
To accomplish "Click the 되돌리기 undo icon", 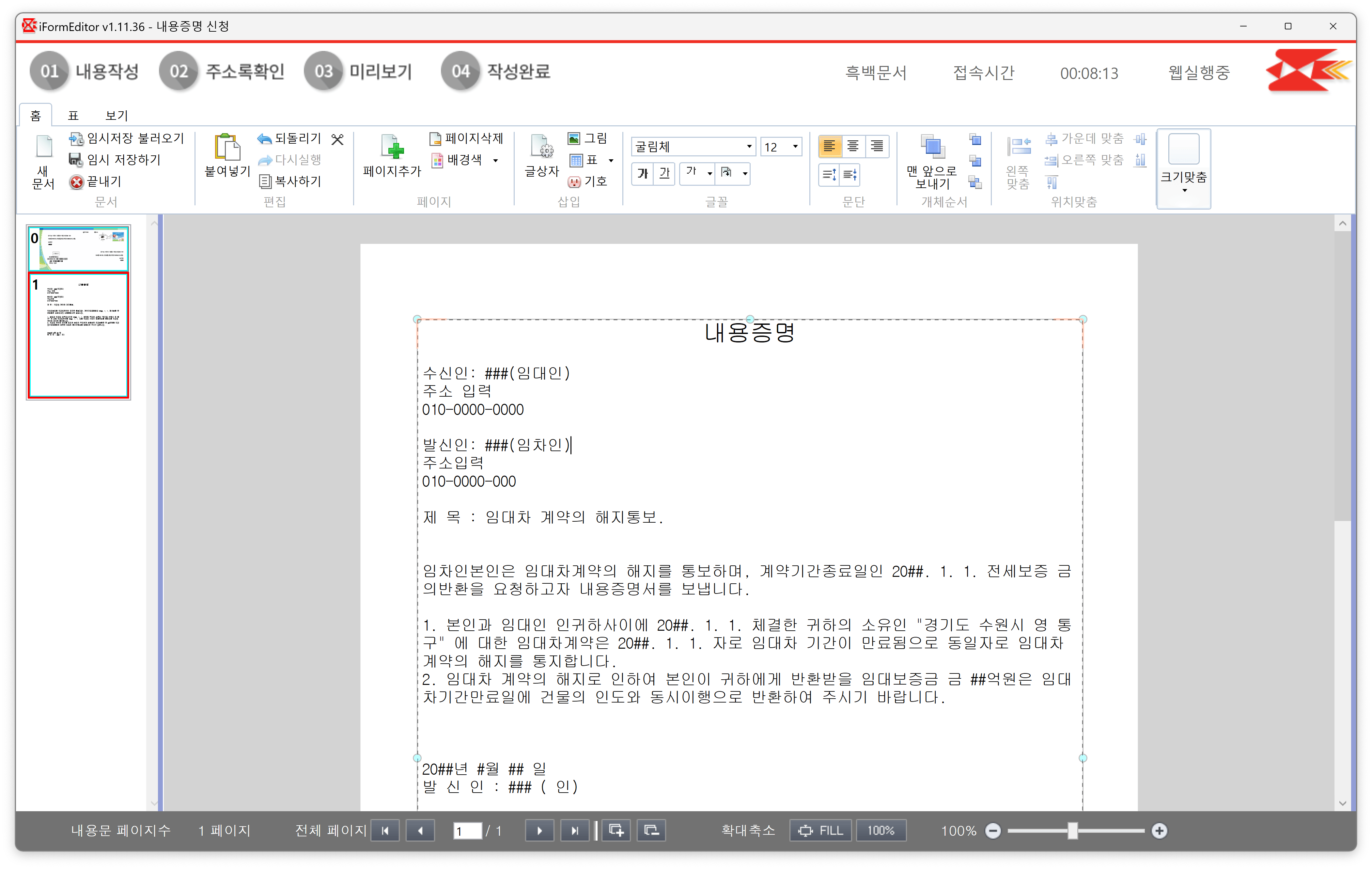I will tap(264, 138).
